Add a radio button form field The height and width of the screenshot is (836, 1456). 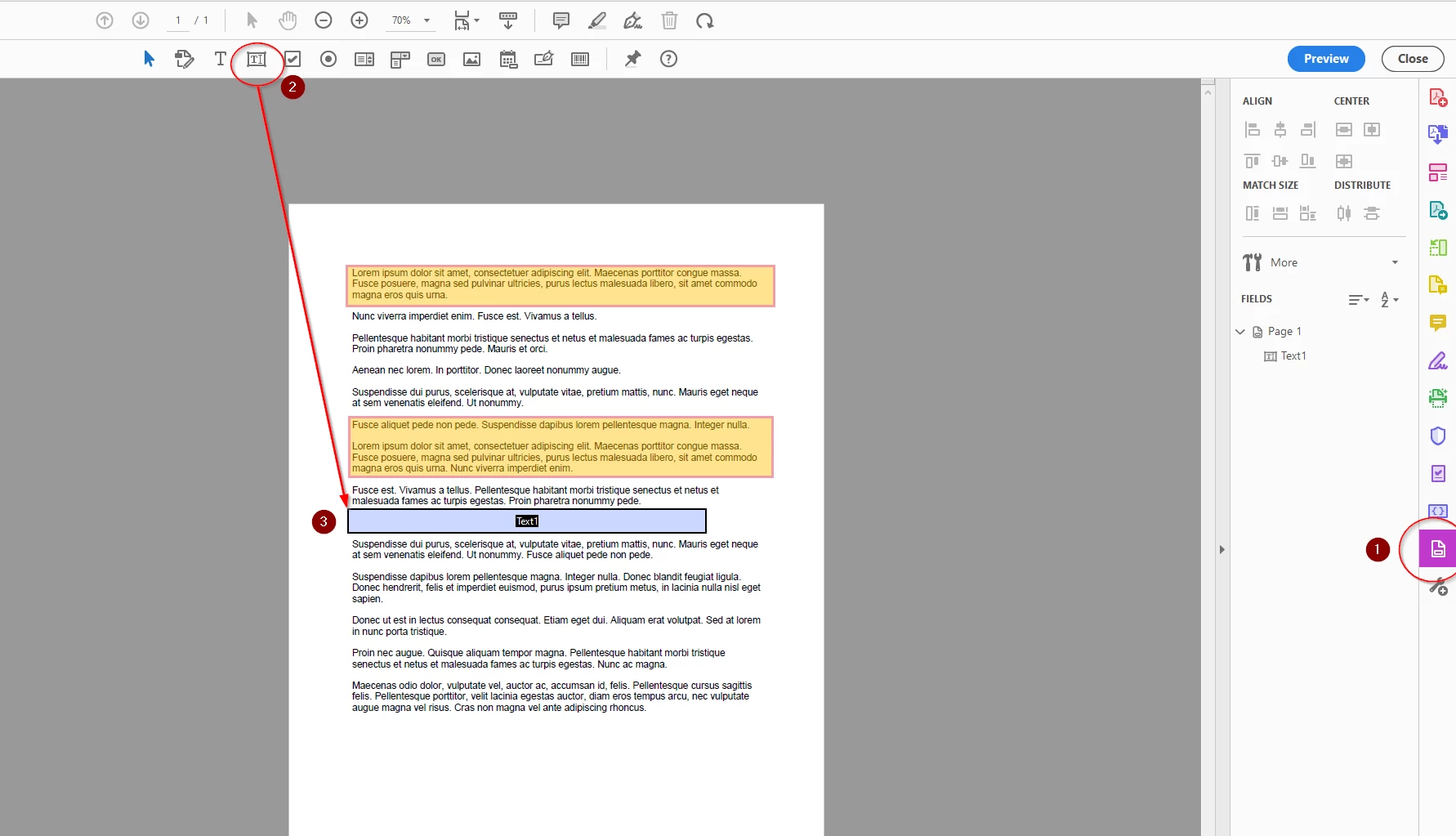pyautogui.click(x=328, y=59)
